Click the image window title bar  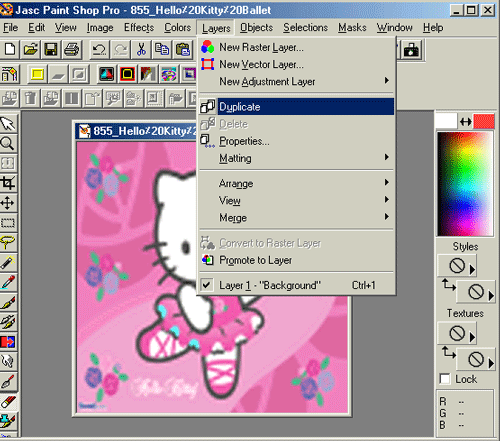click(x=137, y=131)
